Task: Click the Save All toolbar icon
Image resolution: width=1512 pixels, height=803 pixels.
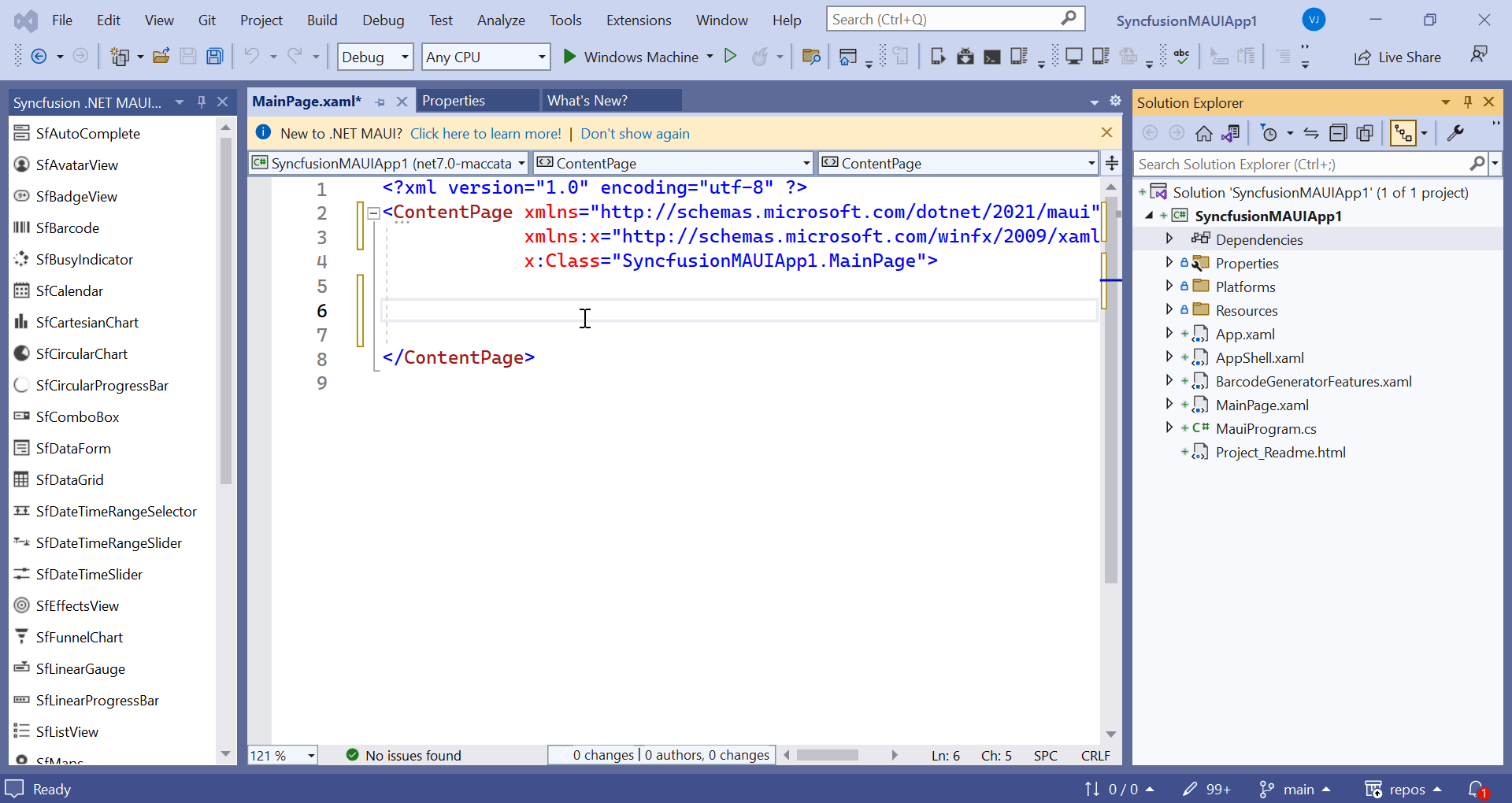Action: pos(214,57)
